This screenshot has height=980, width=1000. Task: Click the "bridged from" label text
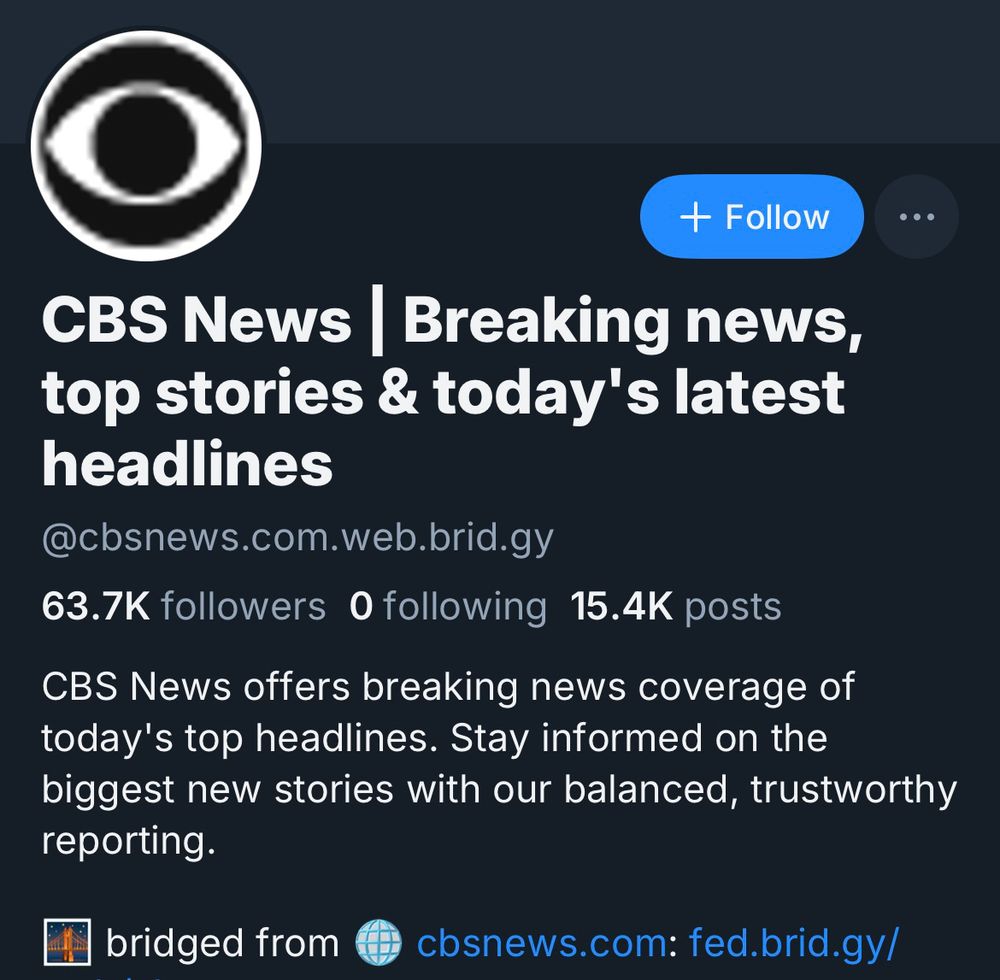[223, 942]
